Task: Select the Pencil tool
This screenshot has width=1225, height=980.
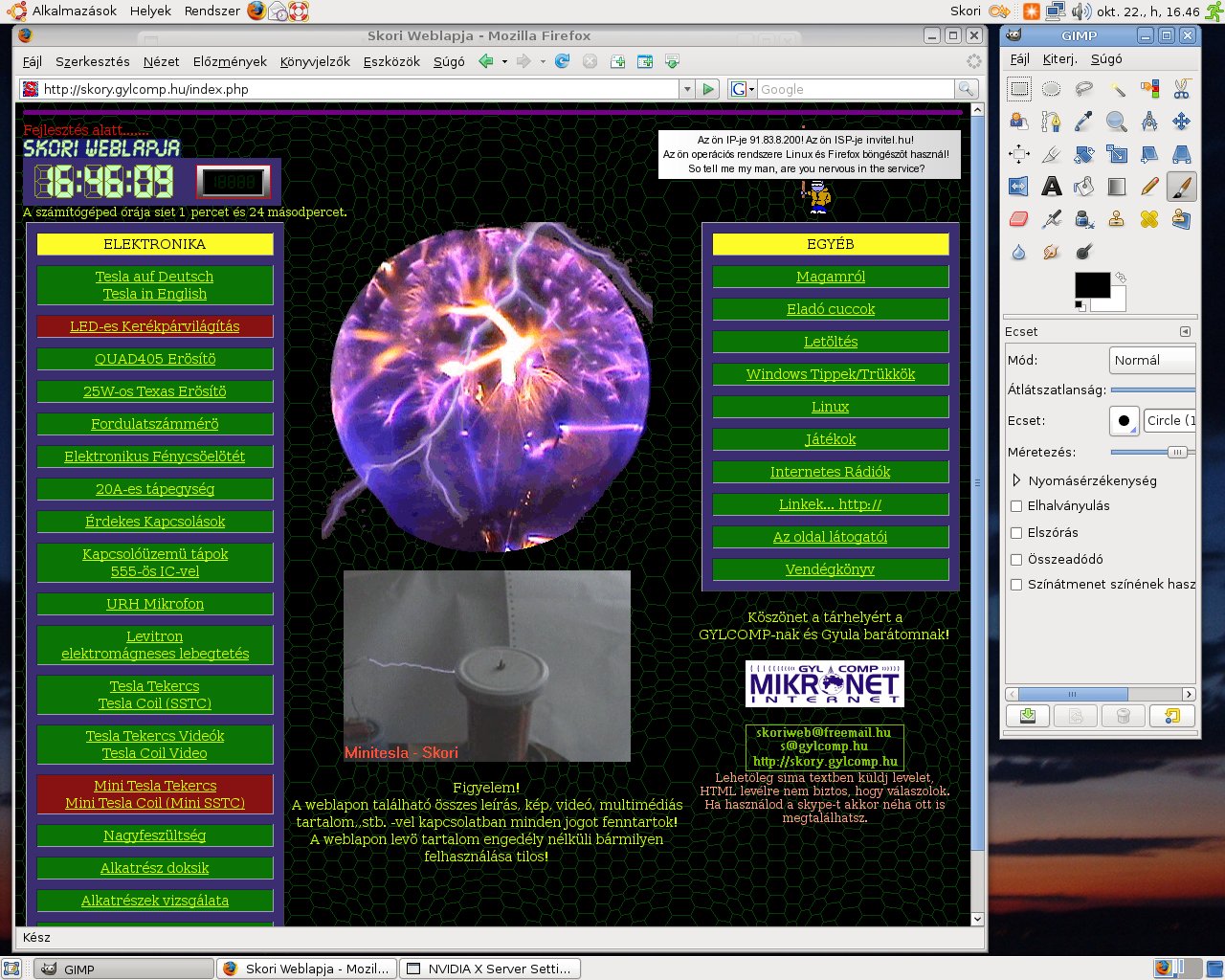Action: point(1149,187)
